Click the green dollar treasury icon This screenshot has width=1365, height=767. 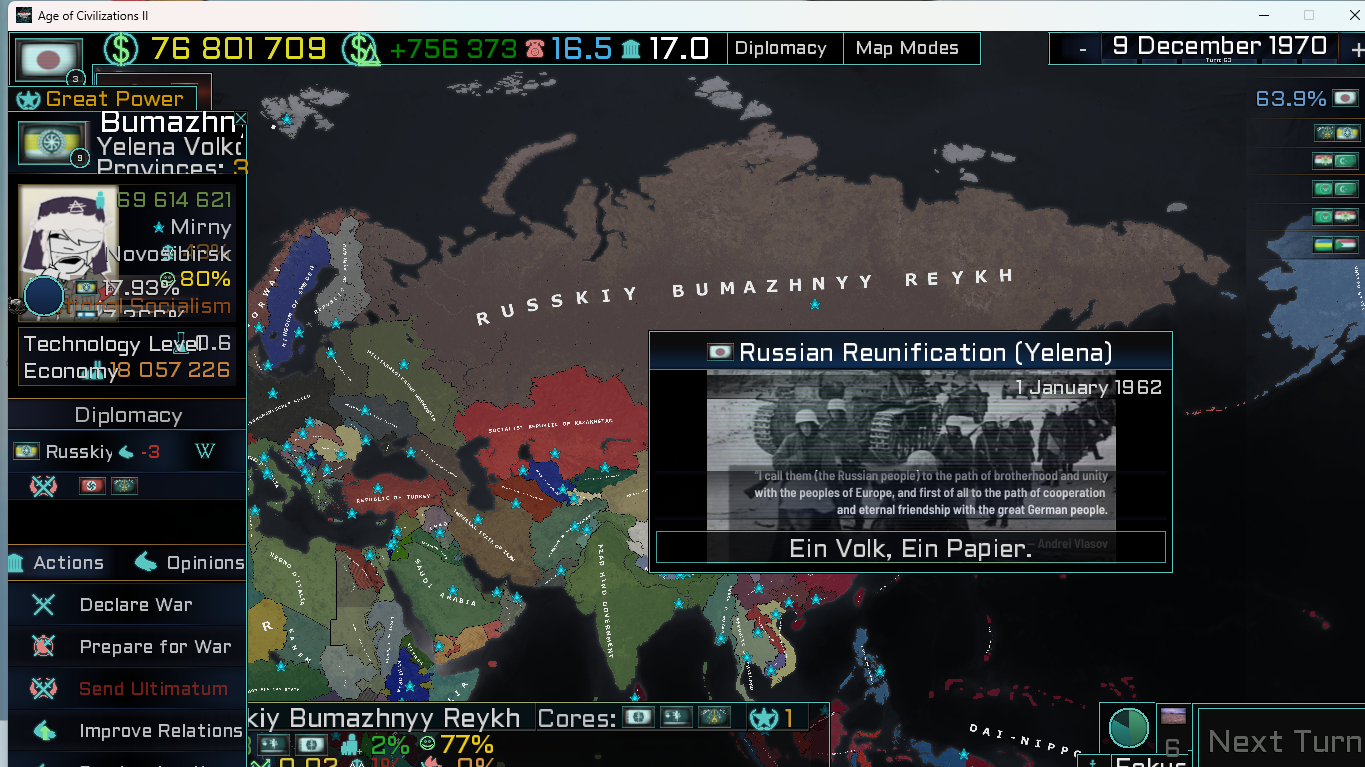click(x=121, y=49)
